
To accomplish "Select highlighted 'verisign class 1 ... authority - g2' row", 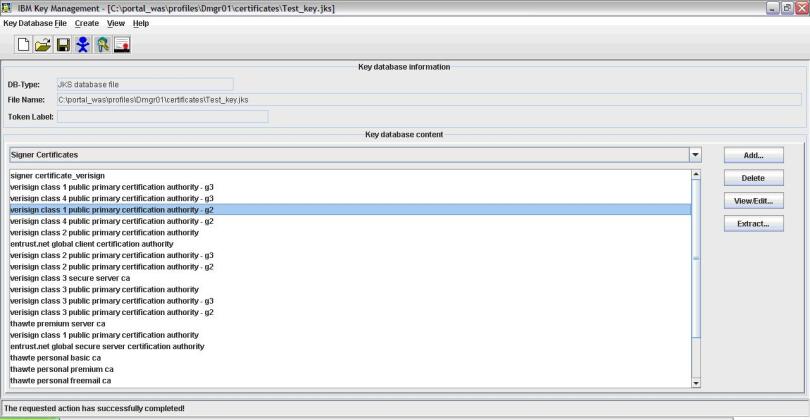I will 350,210.
